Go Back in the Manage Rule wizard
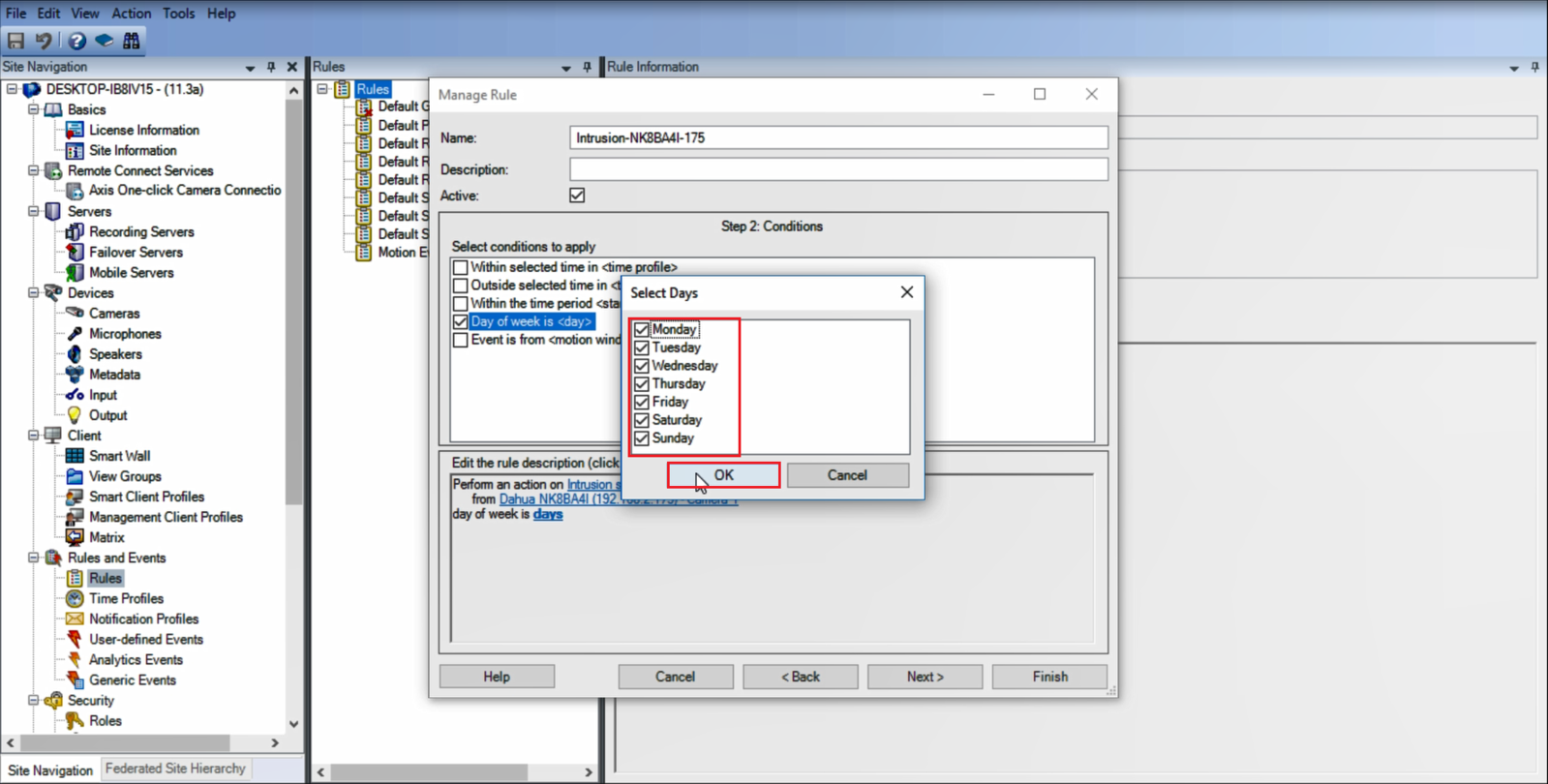Image resolution: width=1548 pixels, height=784 pixels. [x=801, y=677]
